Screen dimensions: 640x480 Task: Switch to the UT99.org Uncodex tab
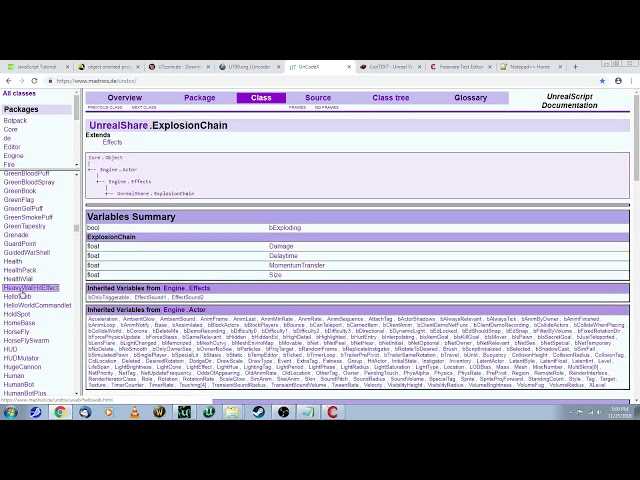248,67
